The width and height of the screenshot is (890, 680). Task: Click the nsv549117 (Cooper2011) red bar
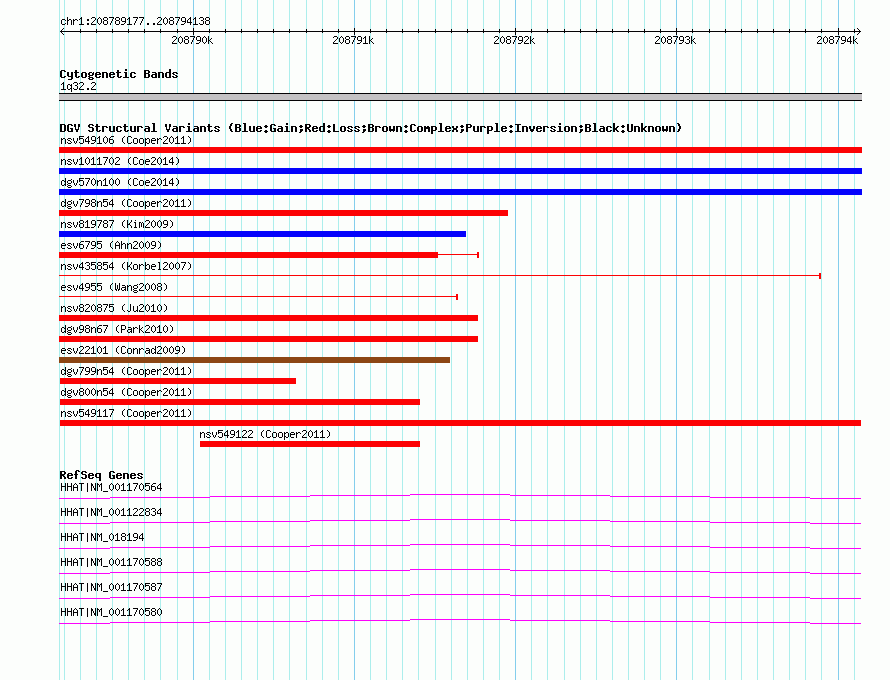pos(460,423)
